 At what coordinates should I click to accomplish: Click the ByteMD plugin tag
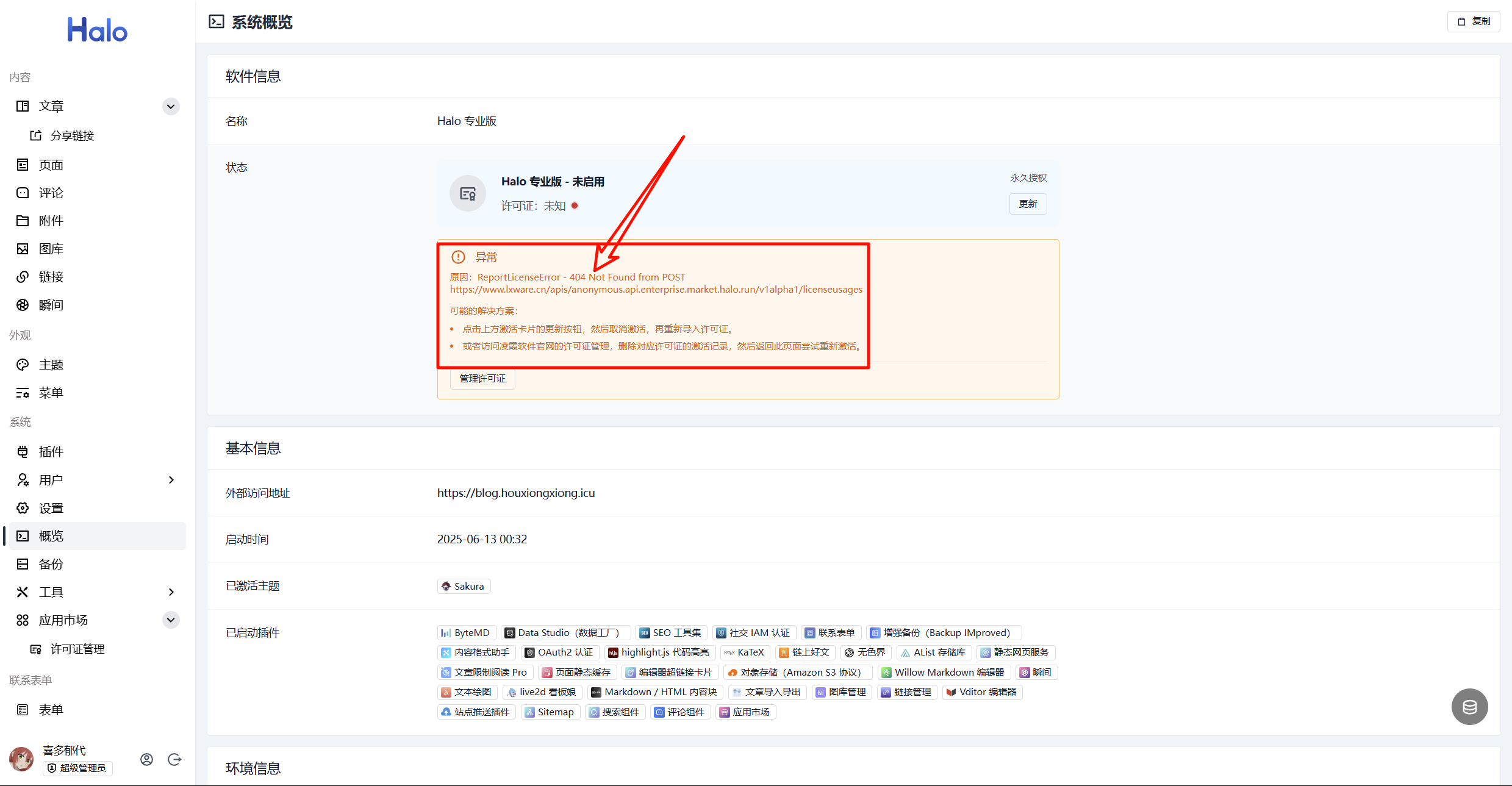467,633
